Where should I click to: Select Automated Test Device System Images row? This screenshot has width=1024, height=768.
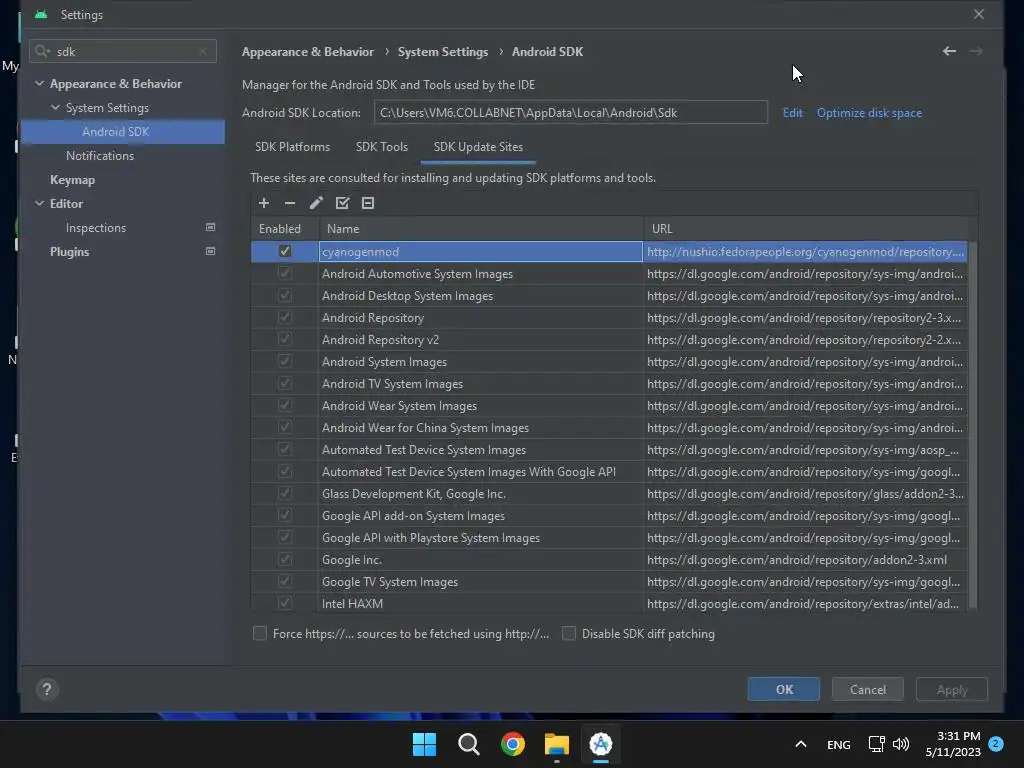point(609,449)
